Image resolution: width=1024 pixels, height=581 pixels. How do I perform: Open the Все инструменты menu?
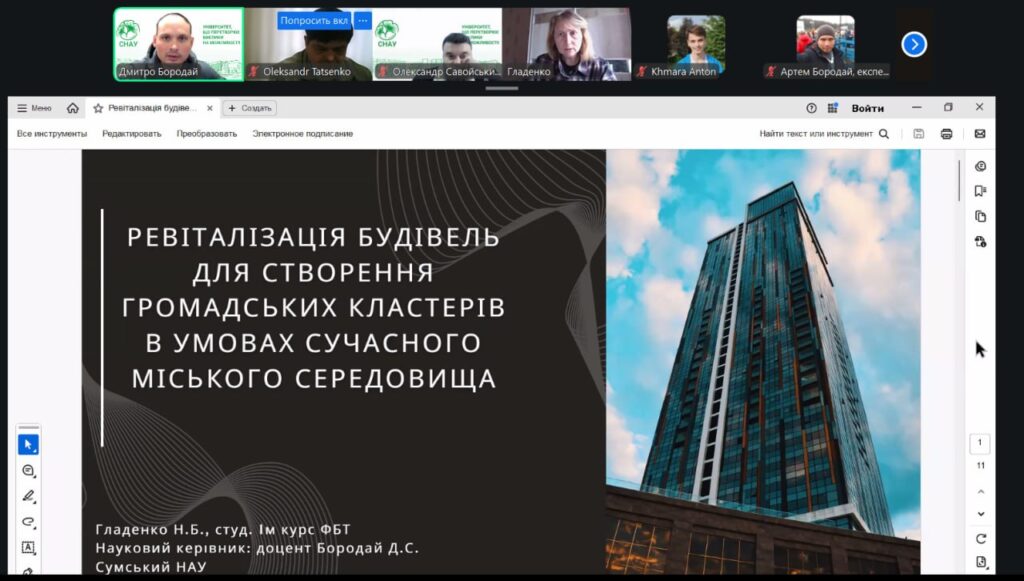point(52,134)
